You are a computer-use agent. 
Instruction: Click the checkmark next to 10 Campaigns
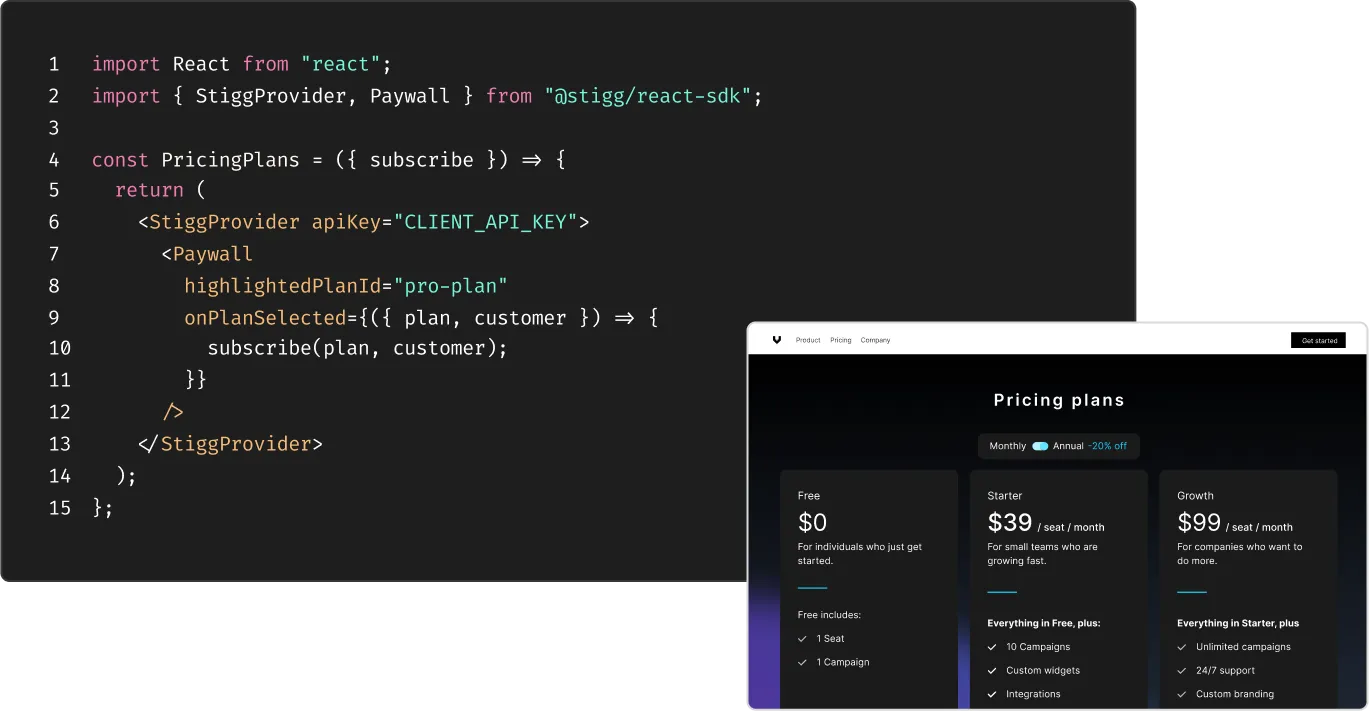coord(992,647)
